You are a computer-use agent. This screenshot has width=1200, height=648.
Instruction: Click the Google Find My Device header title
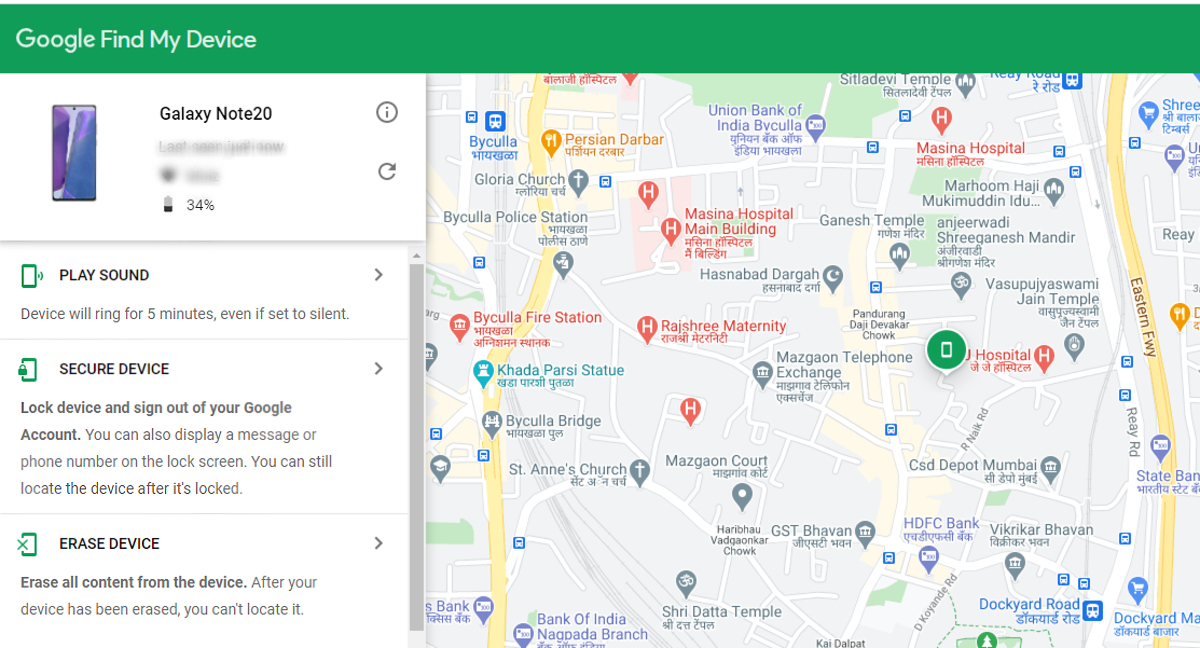[135, 38]
